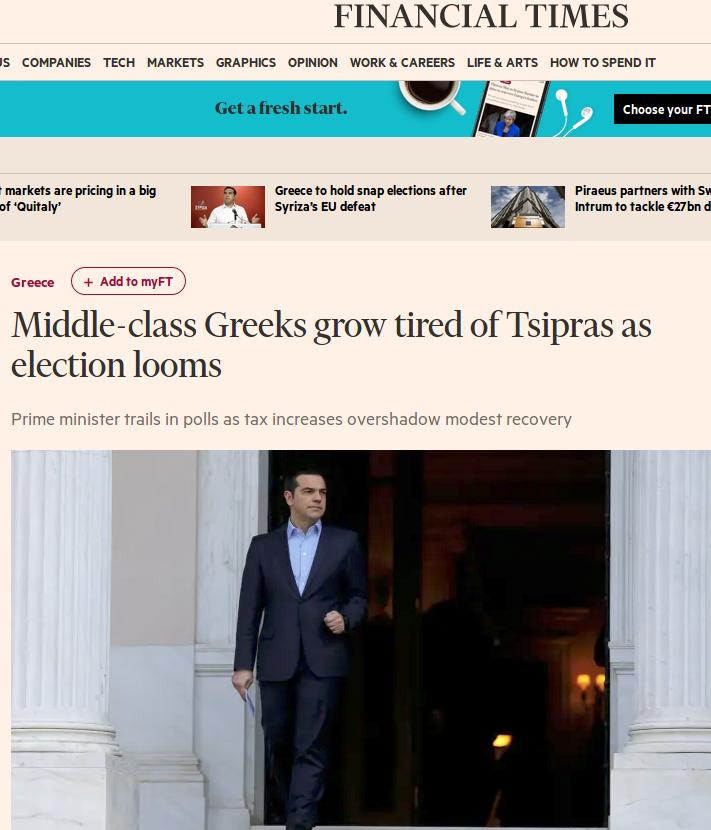Click the main Tsipras article photo
Viewport: 711px width, 830px height.
click(361, 640)
